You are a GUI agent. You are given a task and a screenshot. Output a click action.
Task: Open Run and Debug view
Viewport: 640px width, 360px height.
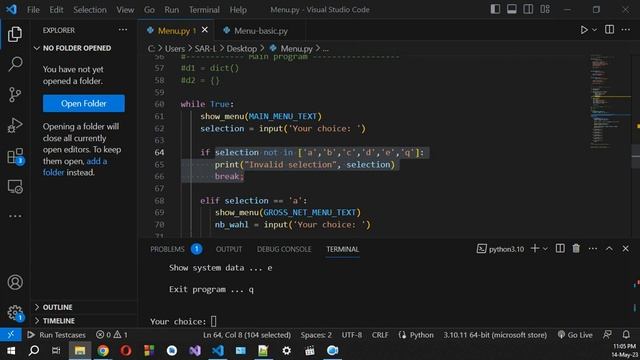(x=15, y=125)
